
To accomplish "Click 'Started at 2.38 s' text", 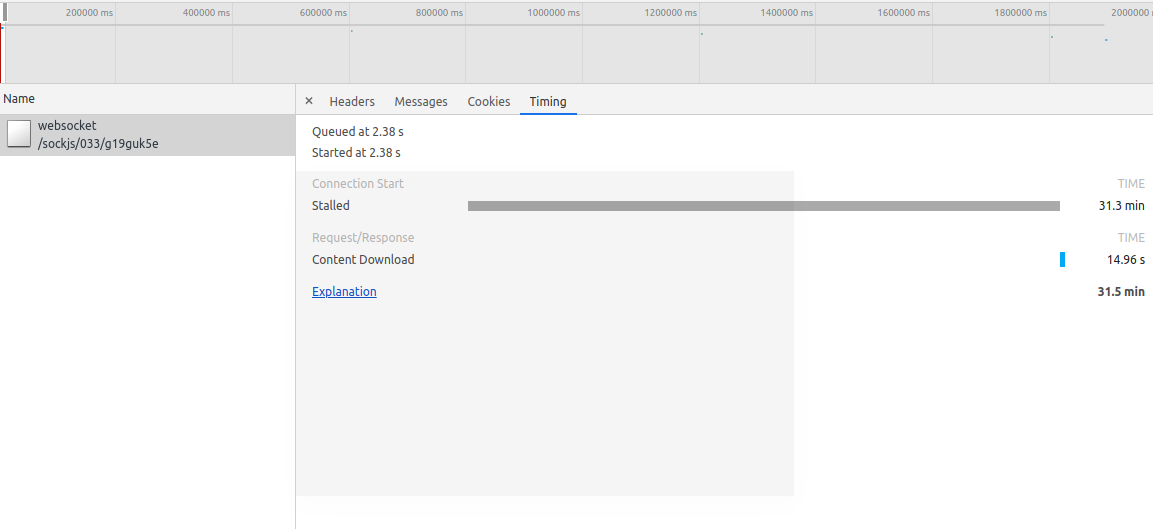I will 357,153.
